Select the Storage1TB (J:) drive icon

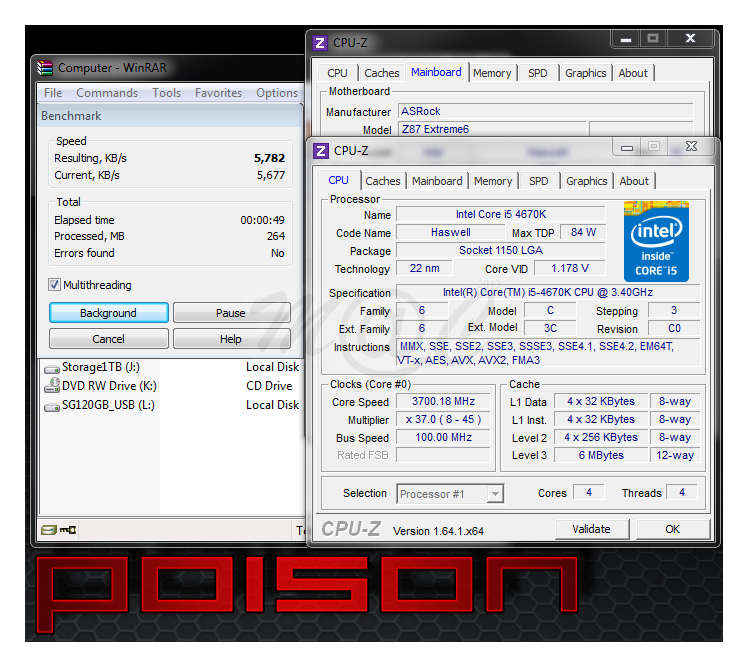coord(52,367)
